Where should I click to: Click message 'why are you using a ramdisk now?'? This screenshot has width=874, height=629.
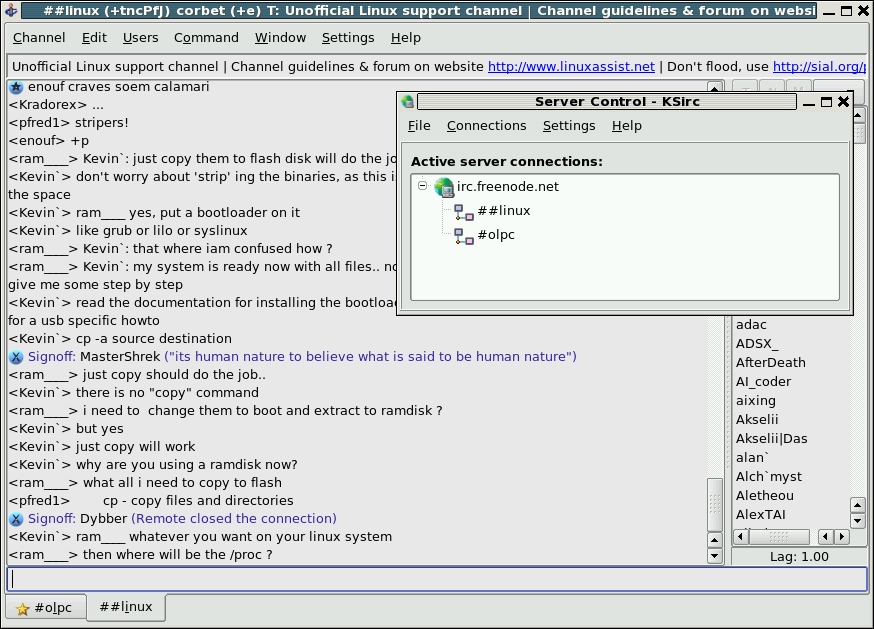187,465
